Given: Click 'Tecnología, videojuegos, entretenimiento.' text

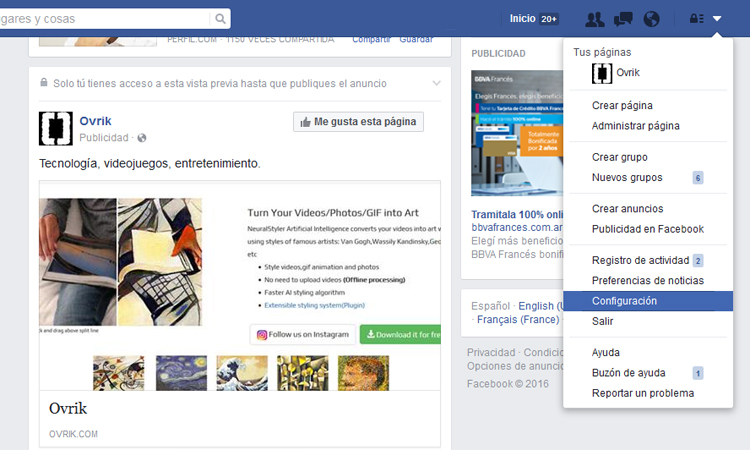Looking at the screenshot, I should click(x=150, y=164).
